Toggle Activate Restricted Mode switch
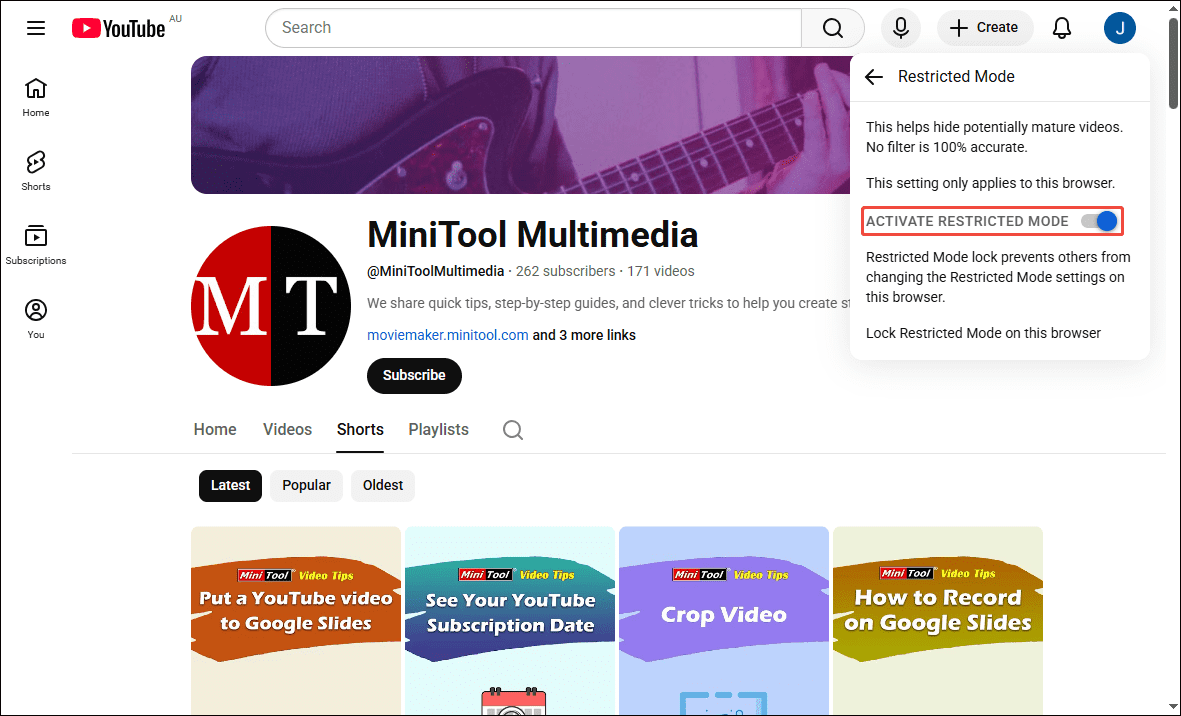The height and width of the screenshot is (716, 1181). 1099,221
